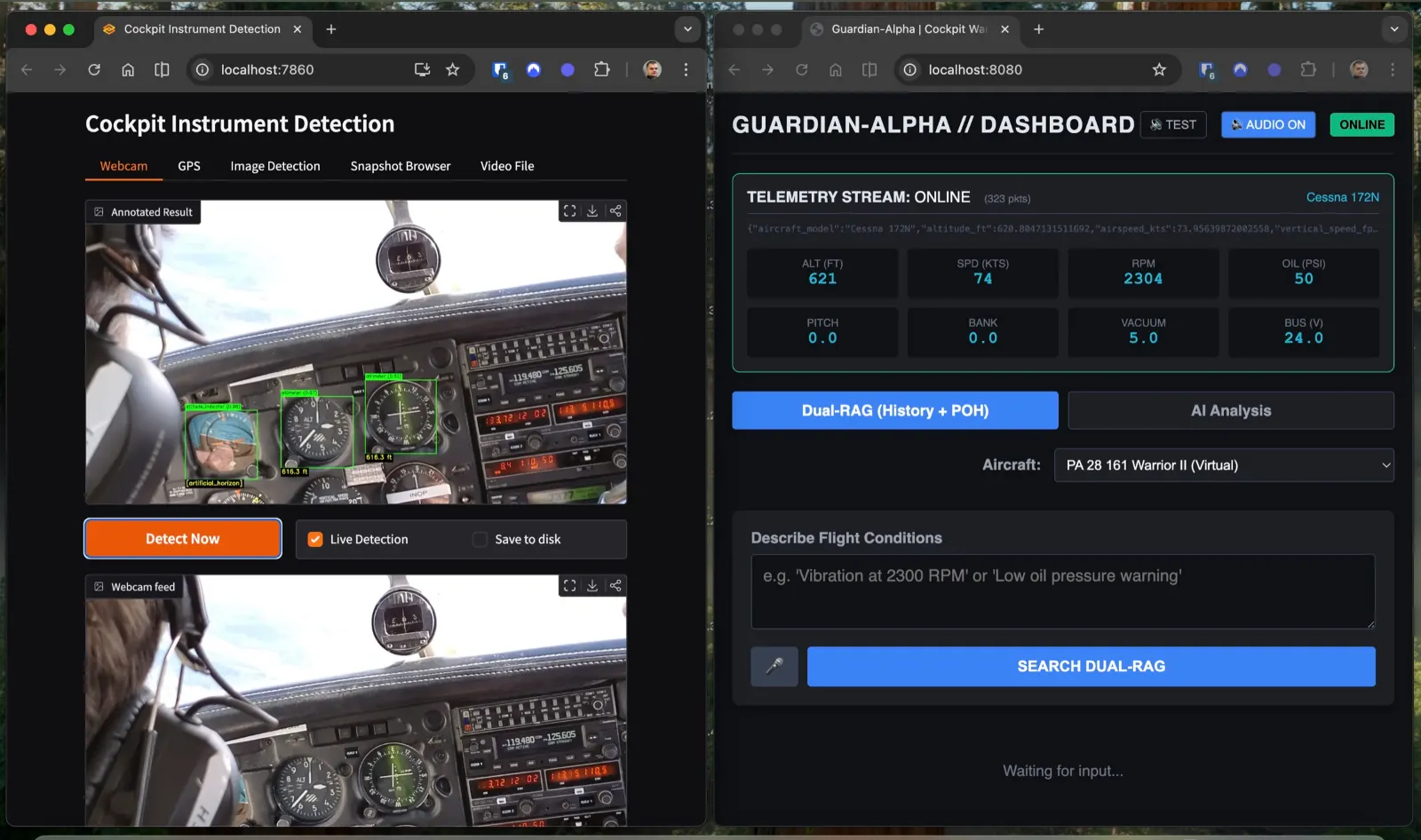Click the Cessna 172N label
This screenshot has height=840, width=1421.
click(1342, 197)
